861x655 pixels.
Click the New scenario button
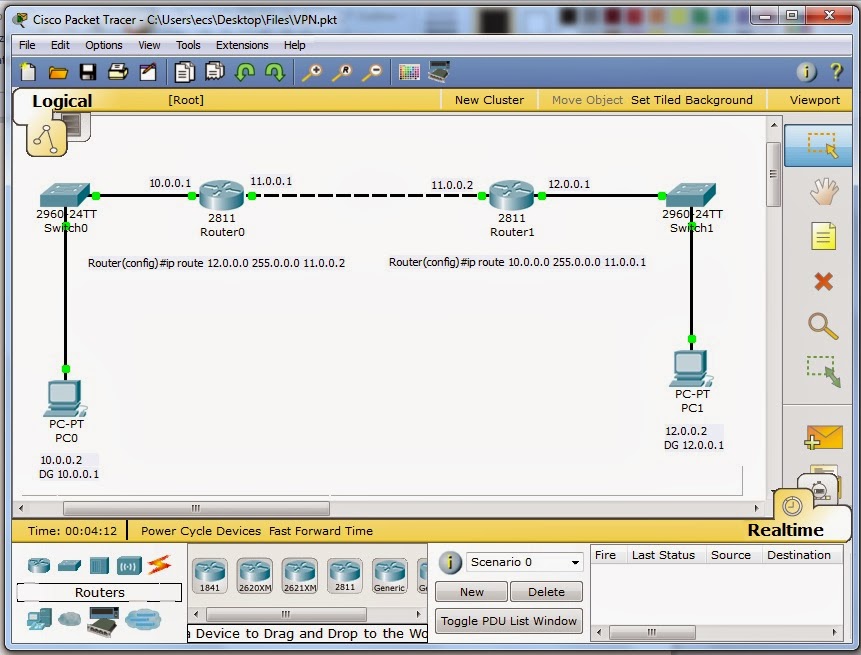pos(472,592)
